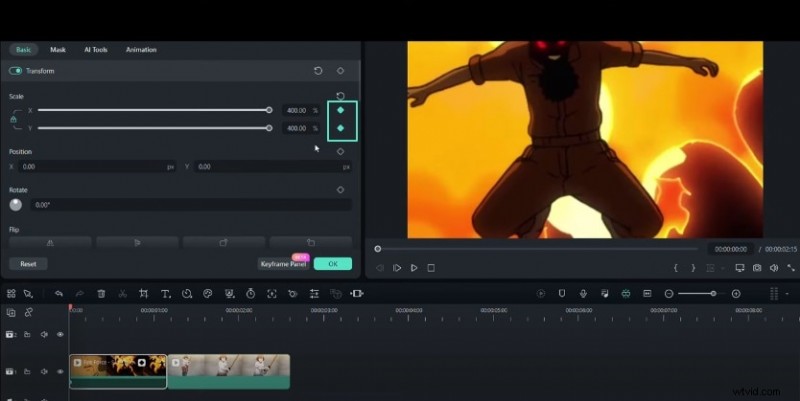Add a timeline marker
The width and height of the screenshot is (800, 401).
(x=562, y=293)
